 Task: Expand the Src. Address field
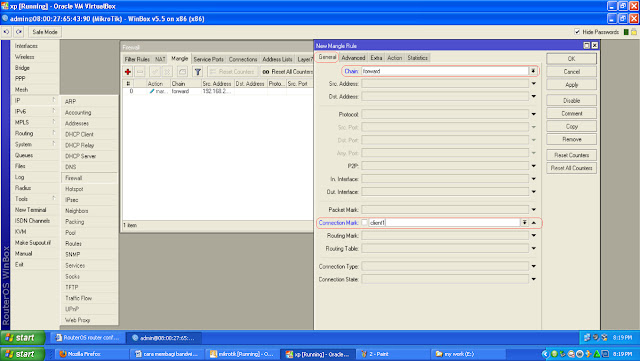[x=533, y=84]
